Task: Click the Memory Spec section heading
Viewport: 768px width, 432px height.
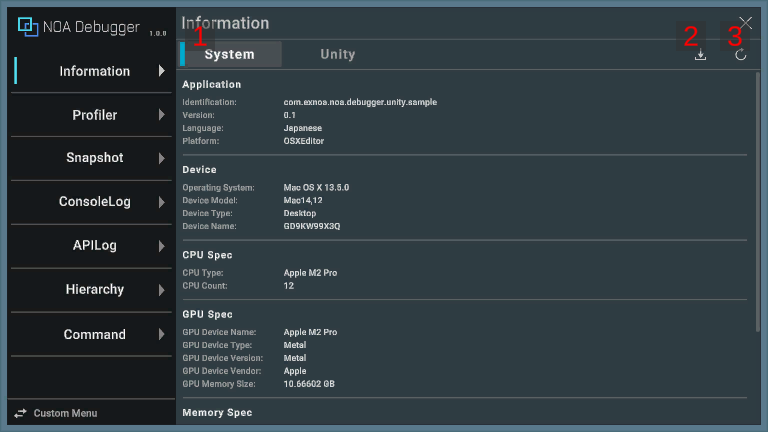Action: coord(217,412)
